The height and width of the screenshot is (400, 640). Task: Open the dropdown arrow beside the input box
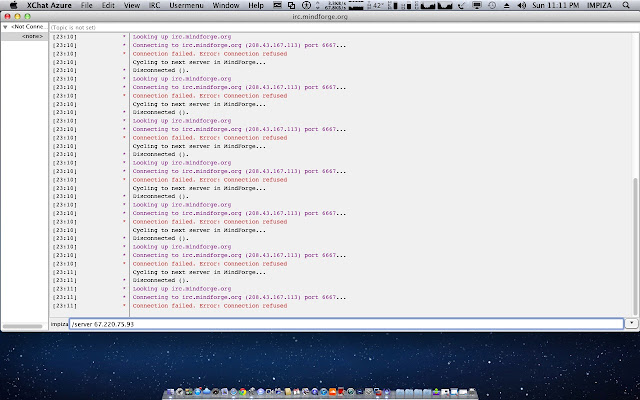tap(631, 323)
